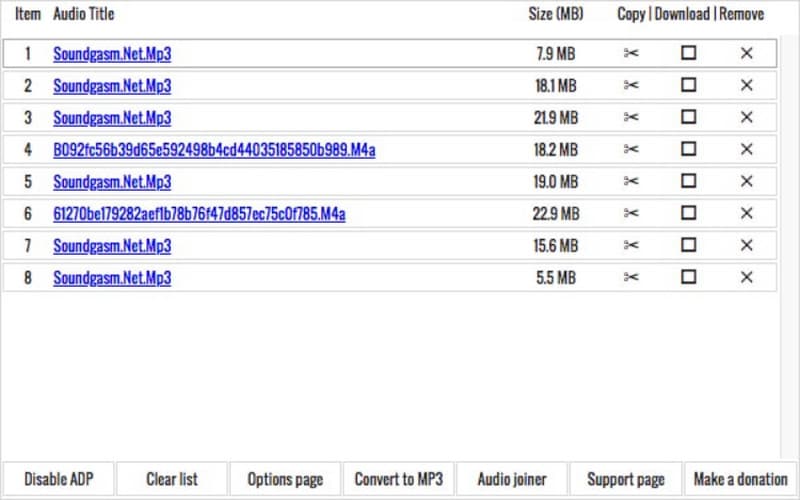Click the Audio Title column header
Screen dimensions: 800x500
pos(84,14)
